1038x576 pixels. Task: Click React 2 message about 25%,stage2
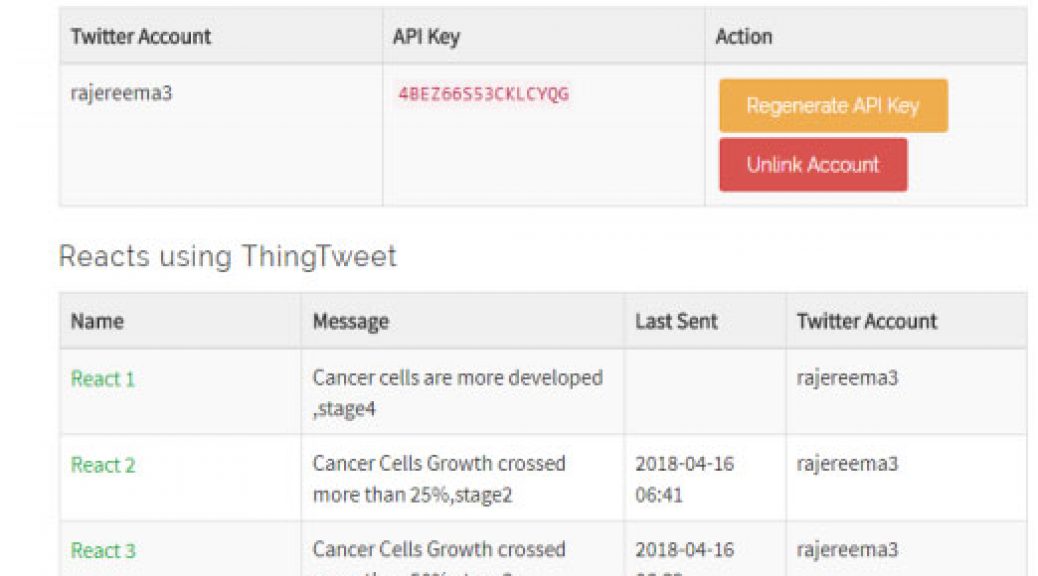click(439, 479)
